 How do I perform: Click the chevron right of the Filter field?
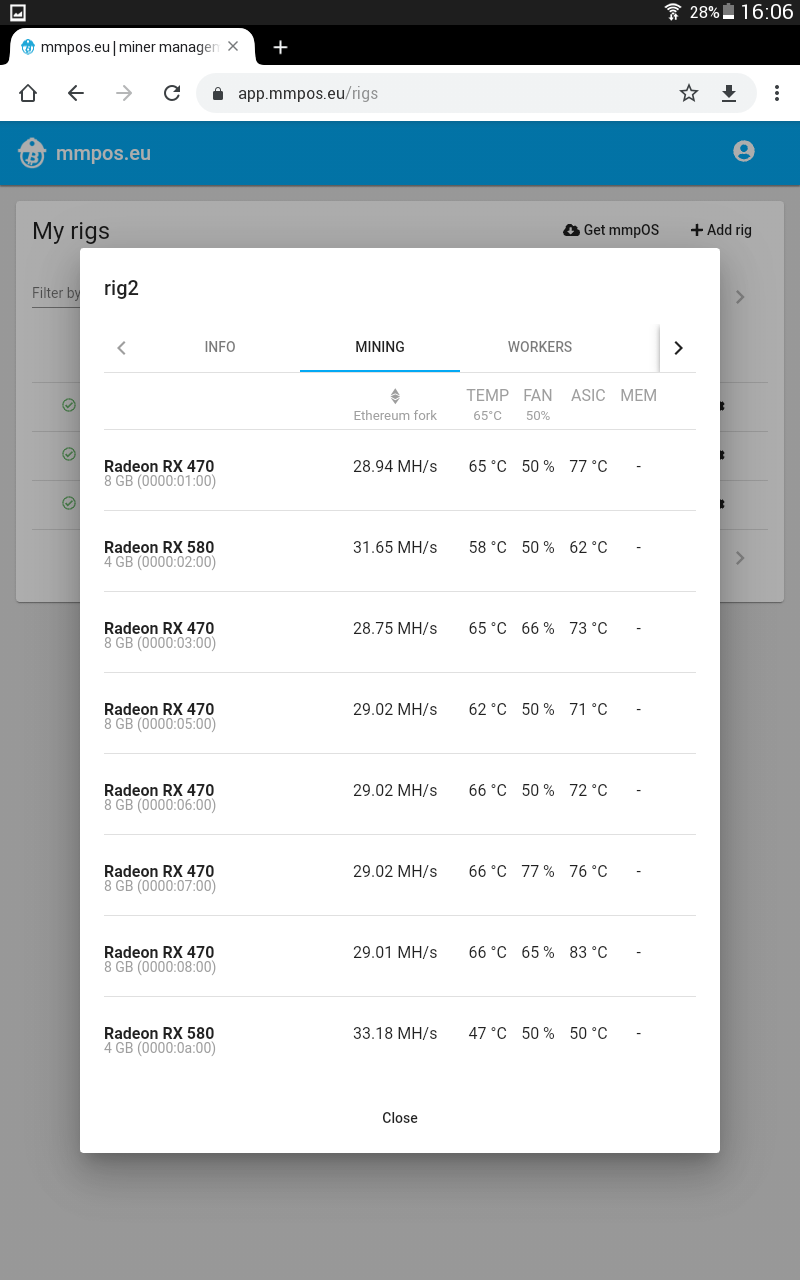click(740, 297)
